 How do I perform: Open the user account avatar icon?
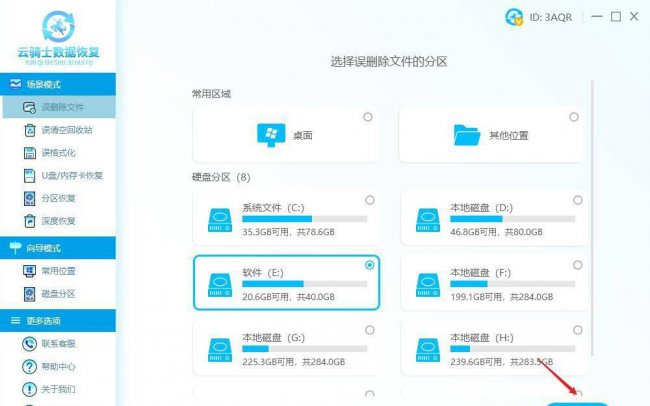click(x=514, y=17)
